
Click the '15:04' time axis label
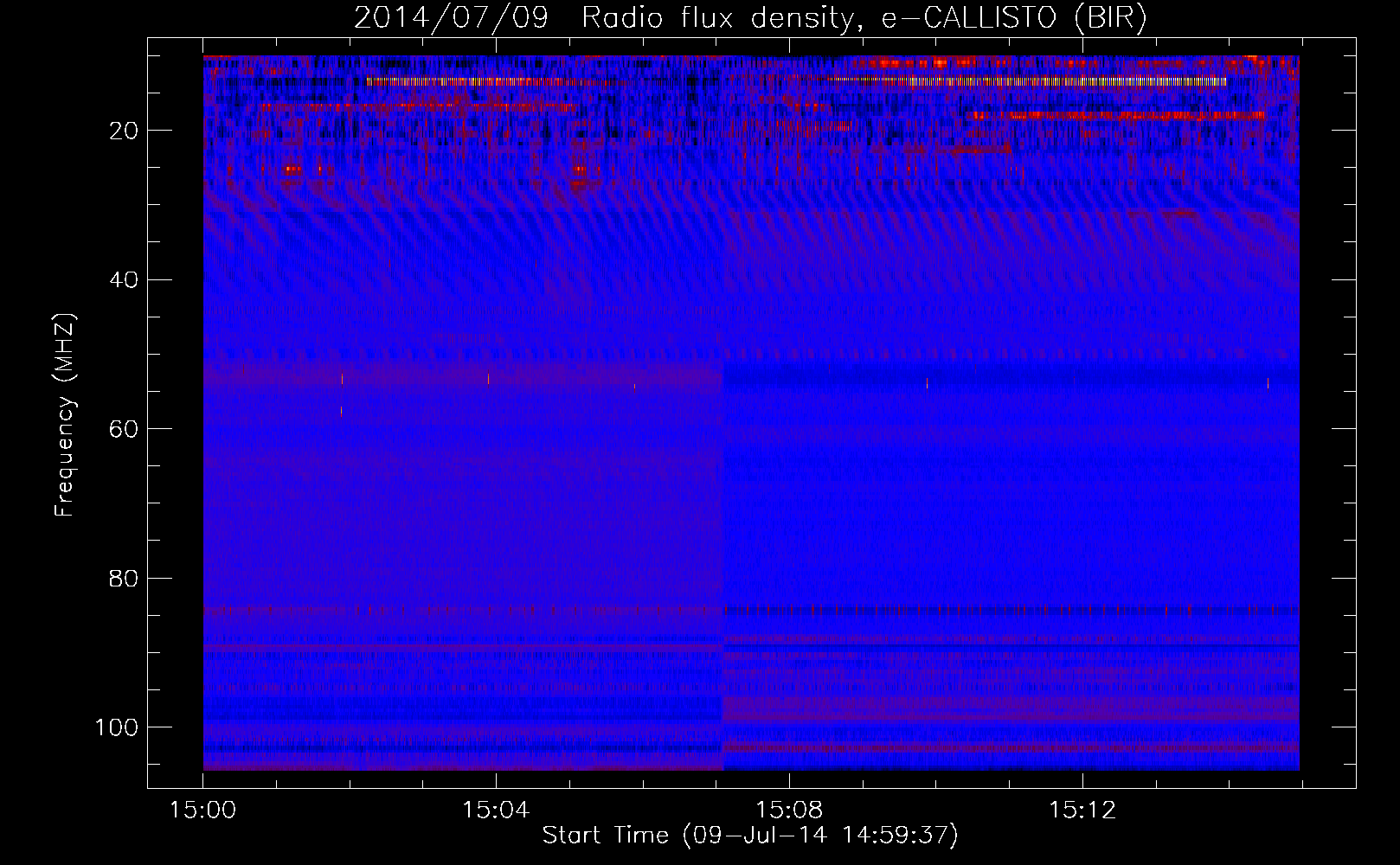495,811
